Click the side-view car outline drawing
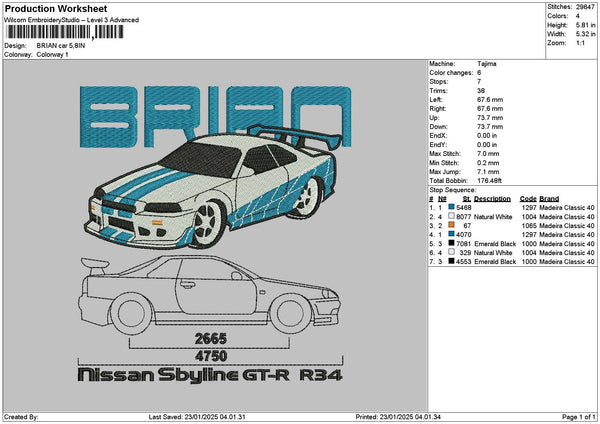 [209, 296]
